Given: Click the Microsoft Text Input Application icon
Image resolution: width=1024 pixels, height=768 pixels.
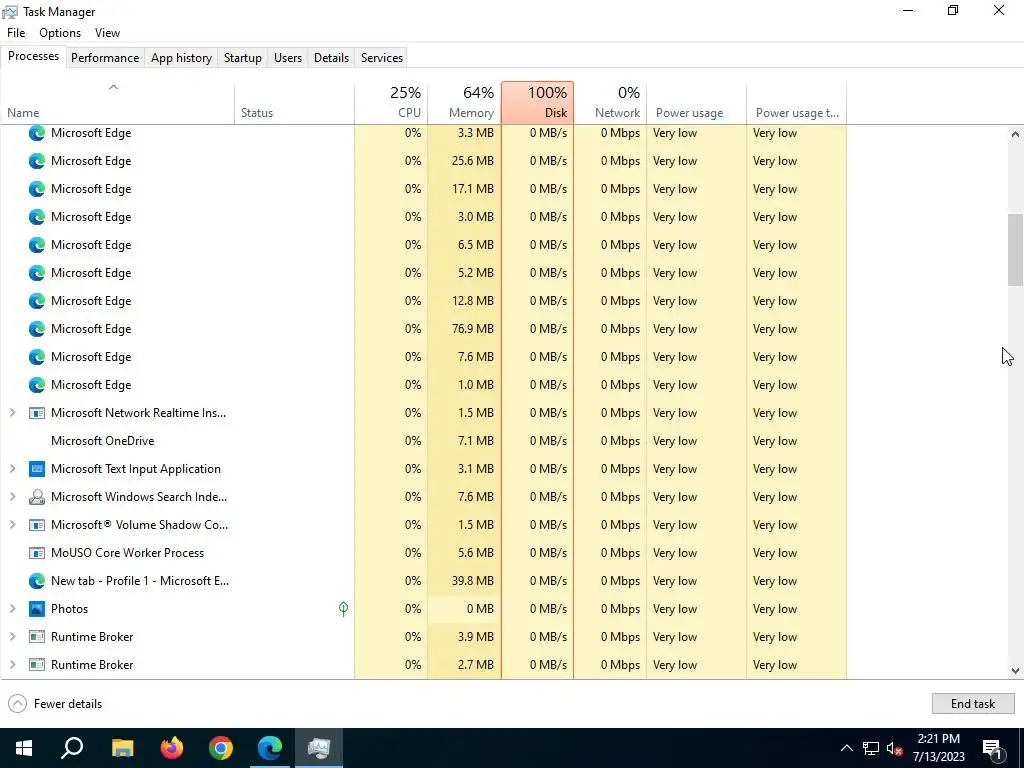Looking at the screenshot, I should pyautogui.click(x=37, y=469).
